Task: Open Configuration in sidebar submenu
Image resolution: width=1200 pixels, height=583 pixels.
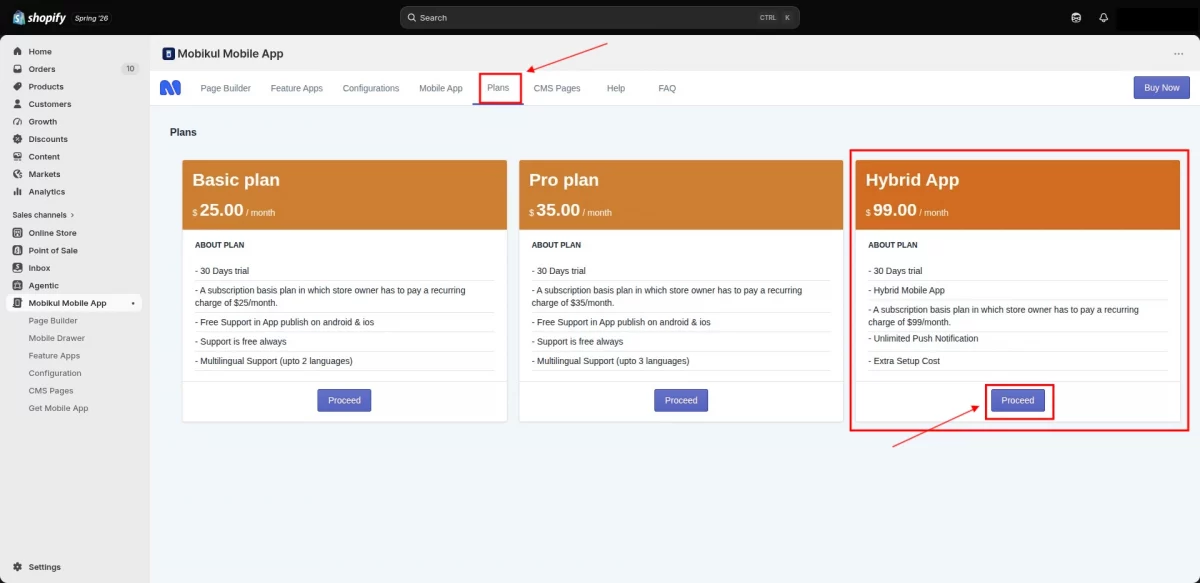Action: point(55,373)
